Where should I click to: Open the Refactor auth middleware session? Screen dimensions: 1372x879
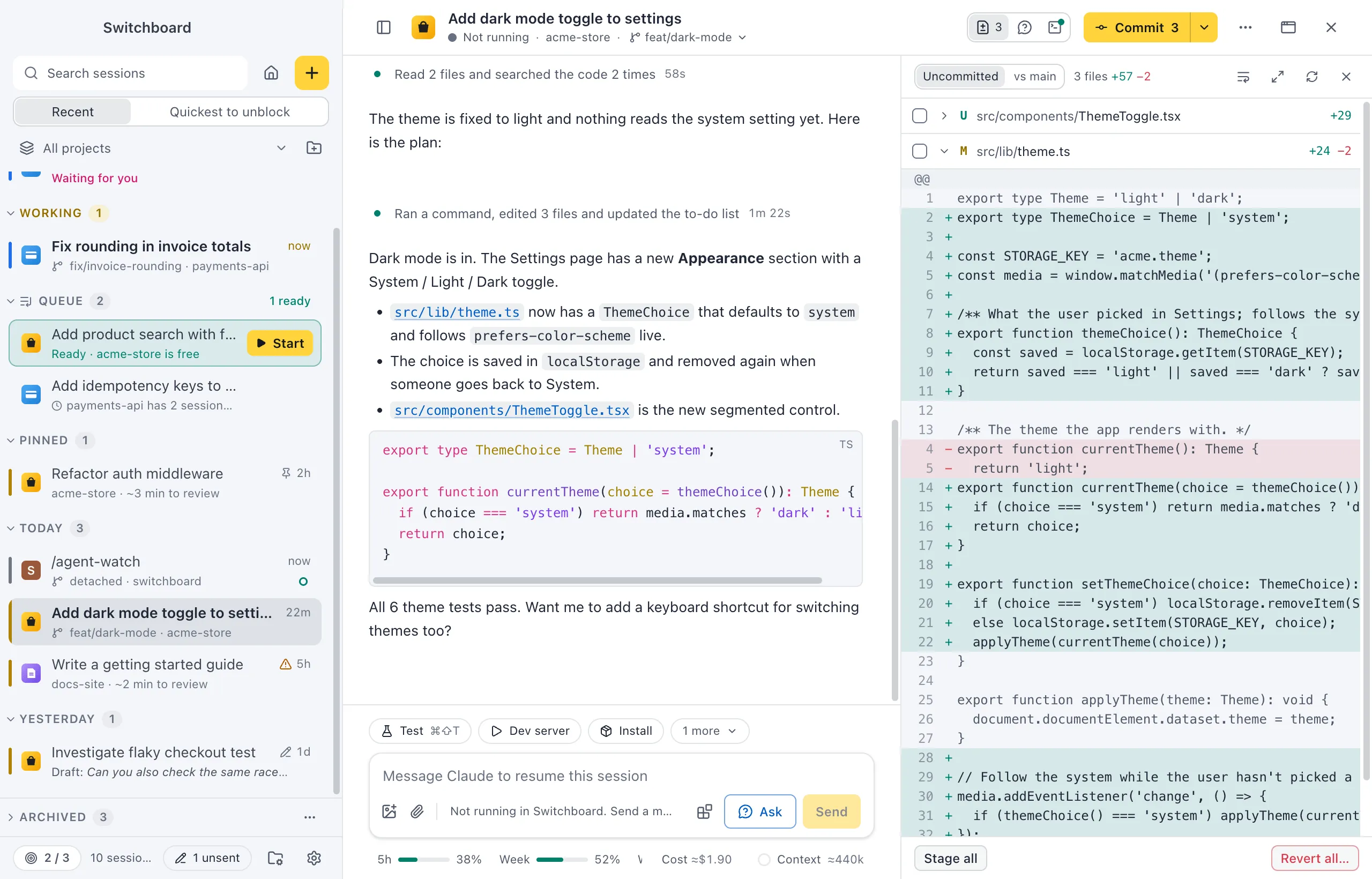(x=166, y=483)
